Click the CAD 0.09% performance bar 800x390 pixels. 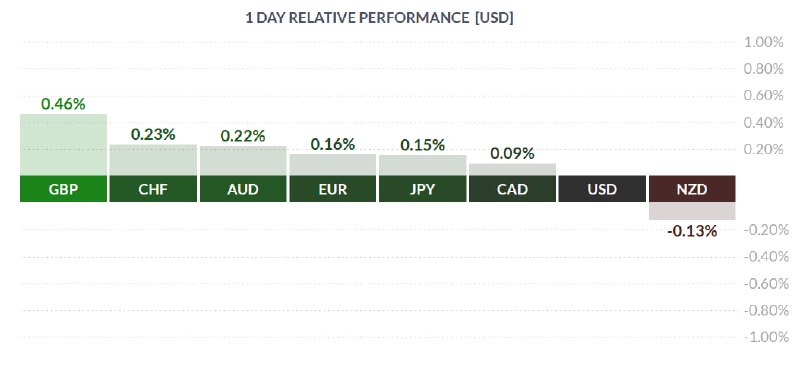click(x=512, y=169)
